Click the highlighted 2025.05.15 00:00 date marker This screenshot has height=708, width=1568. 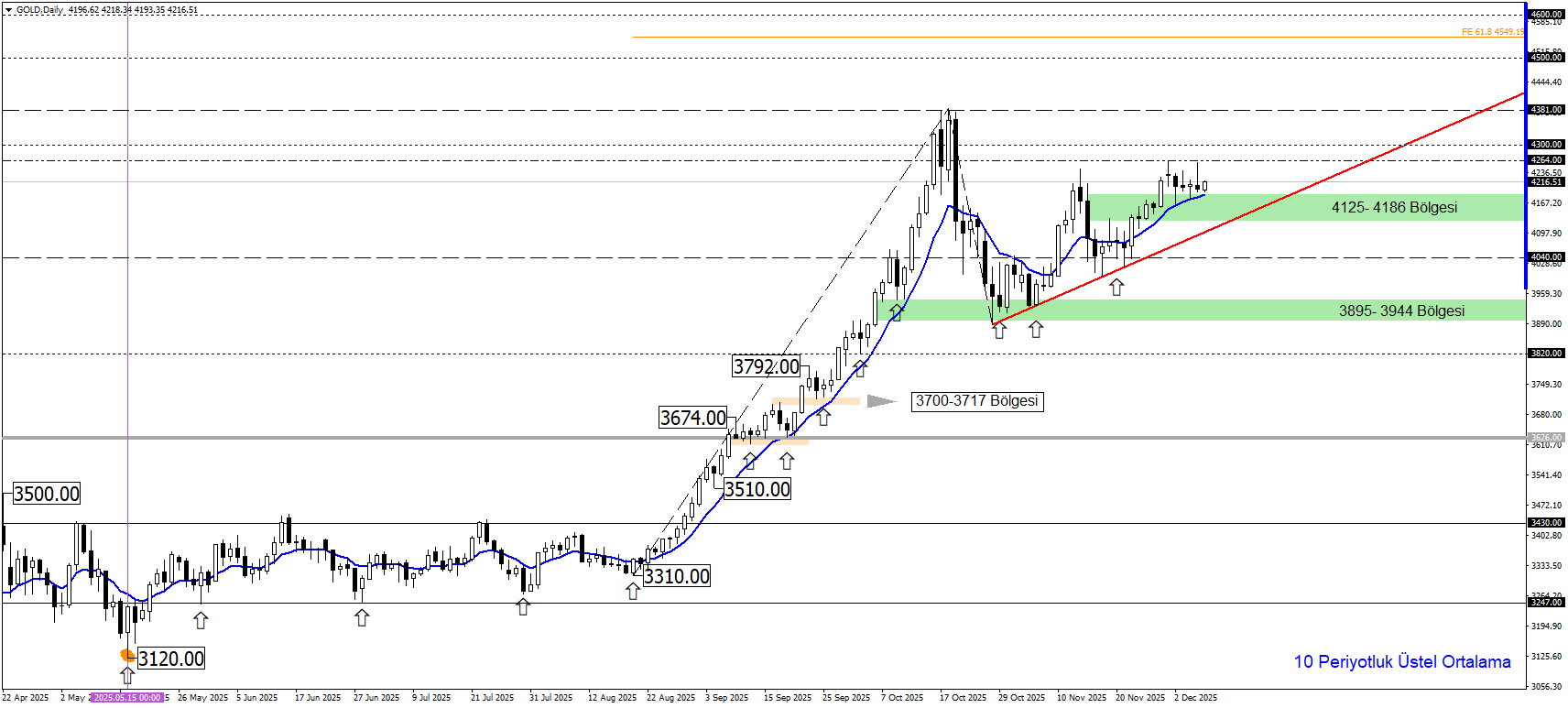tap(127, 698)
